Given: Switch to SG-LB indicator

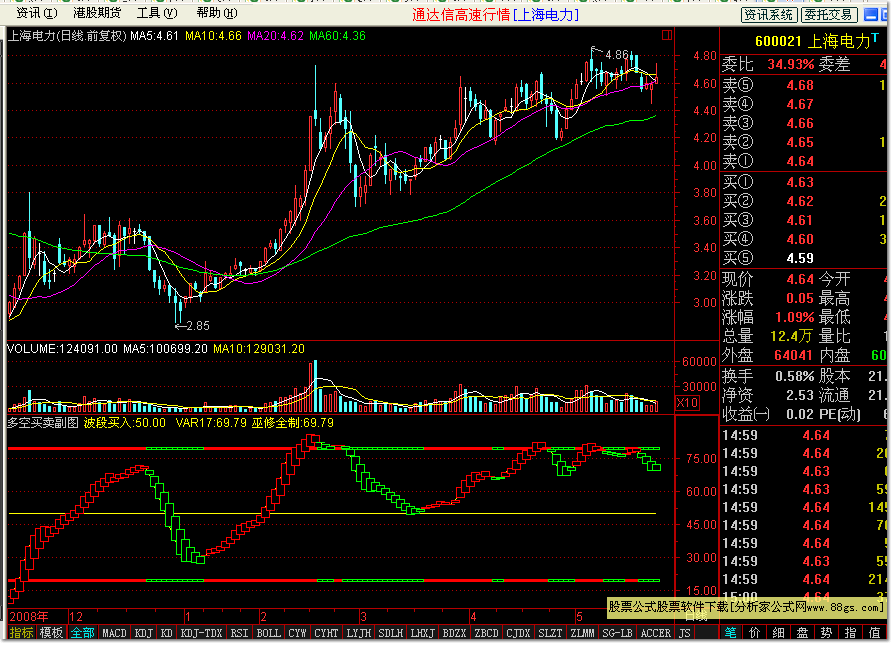Looking at the screenshot, I should [617, 633].
